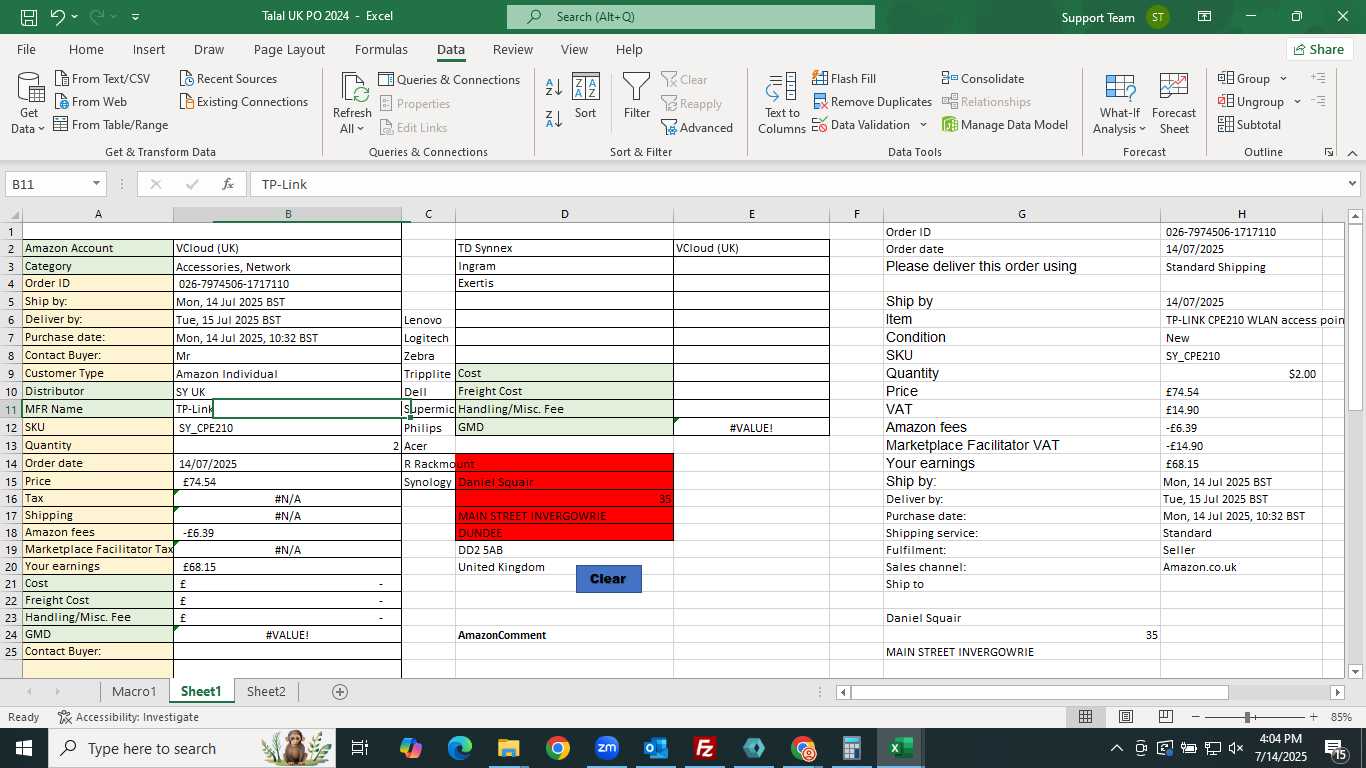
Task: Open the Zoom app on taskbar
Action: [x=607, y=748]
